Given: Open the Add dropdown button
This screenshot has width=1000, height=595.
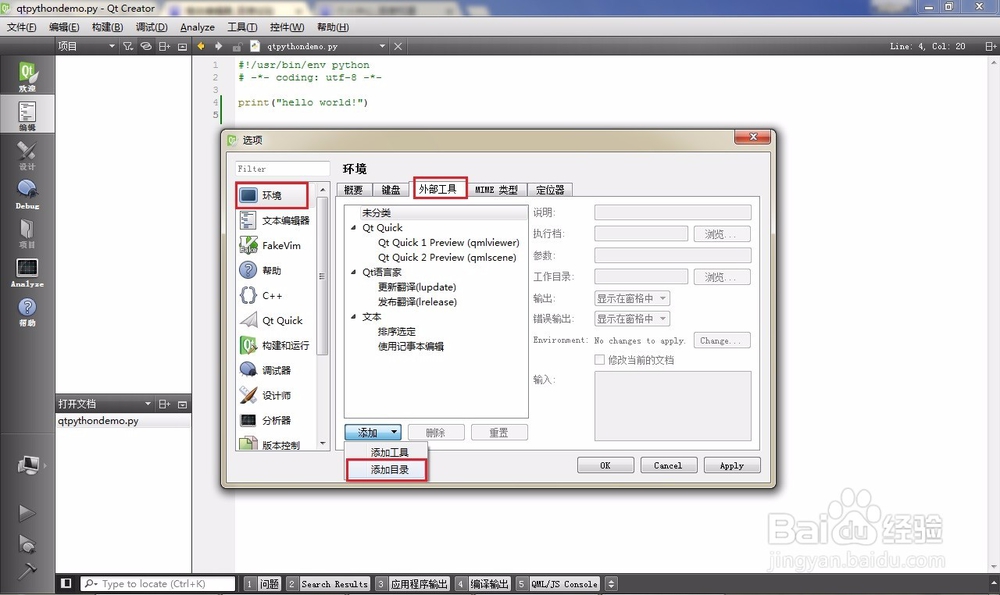Looking at the screenshot, I should [x=373, y=432].
